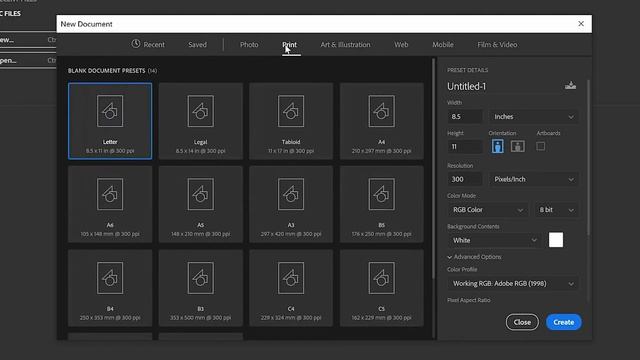Switch to the Mobile tab
The image size is (640, 360).
[x=443, y=44]
